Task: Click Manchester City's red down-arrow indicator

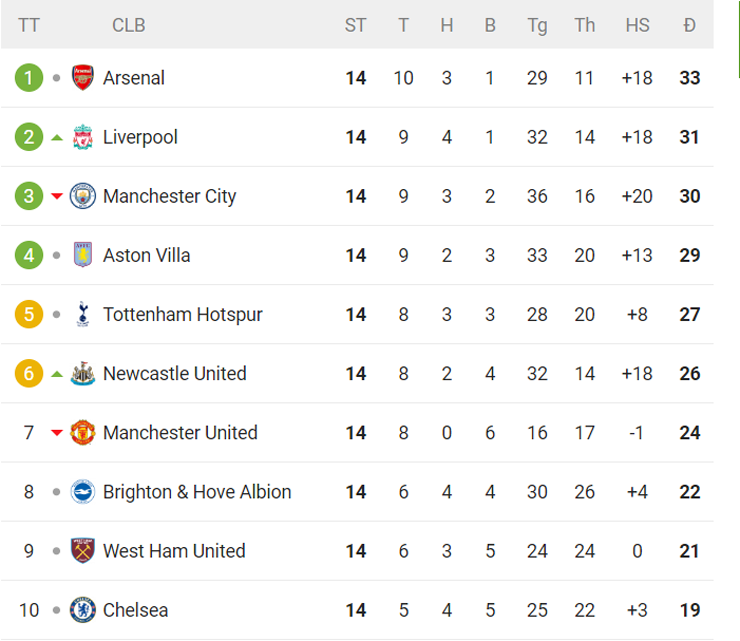Action: pyautogui.click(x=57, y=196)
